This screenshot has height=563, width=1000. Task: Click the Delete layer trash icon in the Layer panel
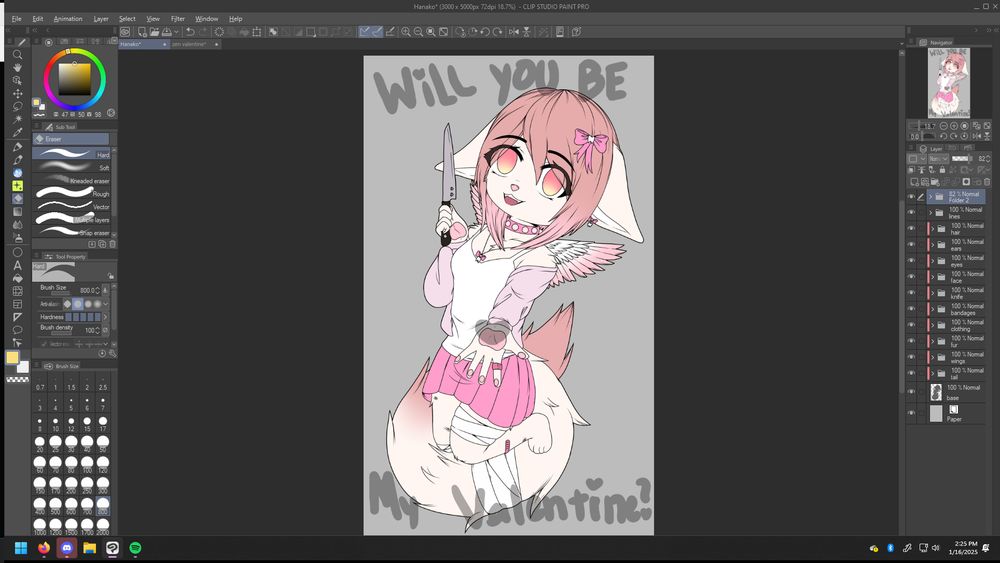pos(987,182)
